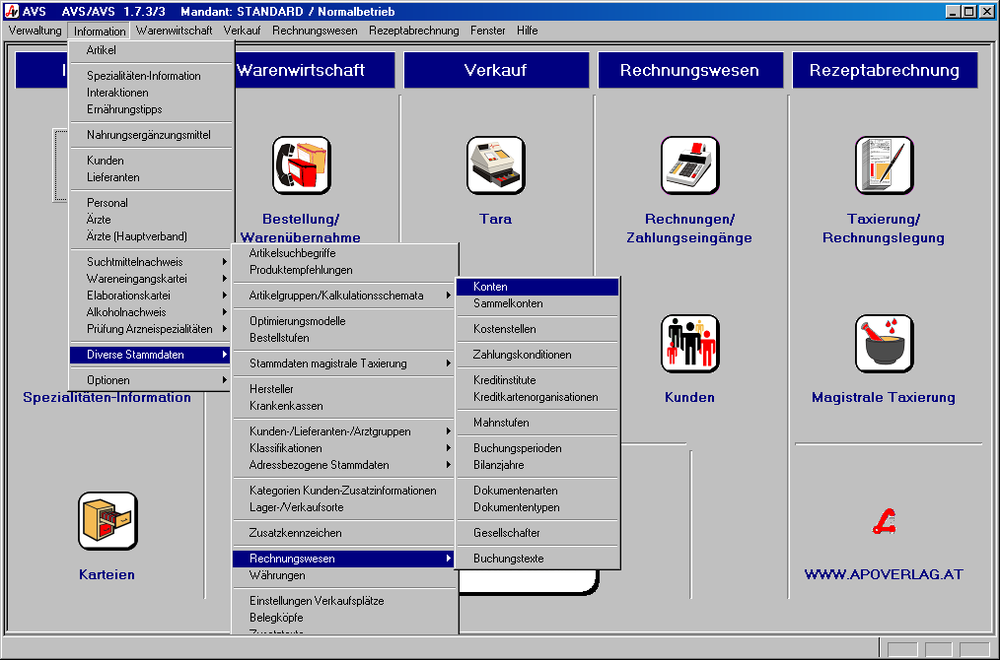The width and height of the screenshot is (1000, 660).
Task: Click the Tara cash register icon
Action: click(495, 165)
